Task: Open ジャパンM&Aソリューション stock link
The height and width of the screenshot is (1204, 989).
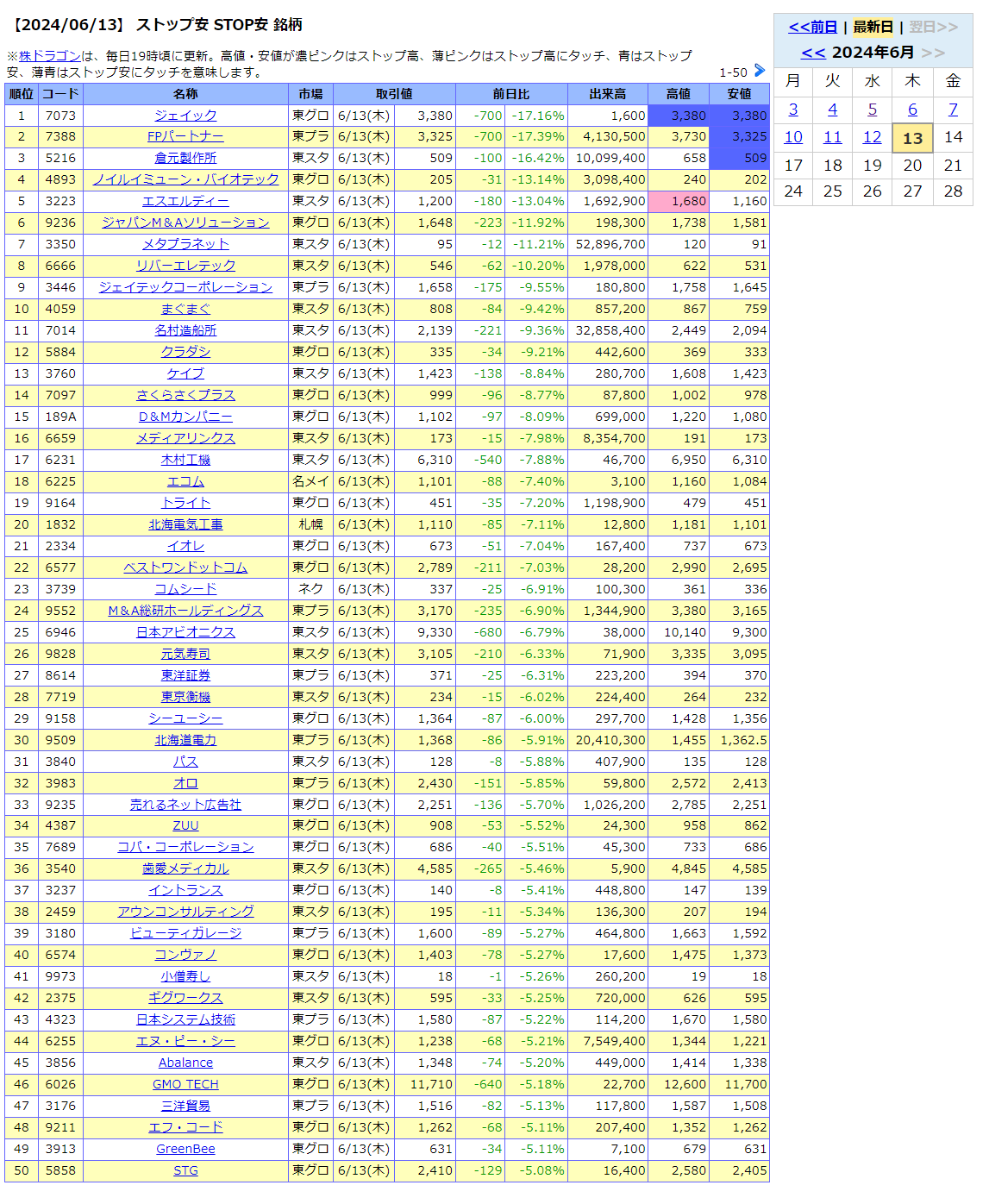Action: point(185,223)
